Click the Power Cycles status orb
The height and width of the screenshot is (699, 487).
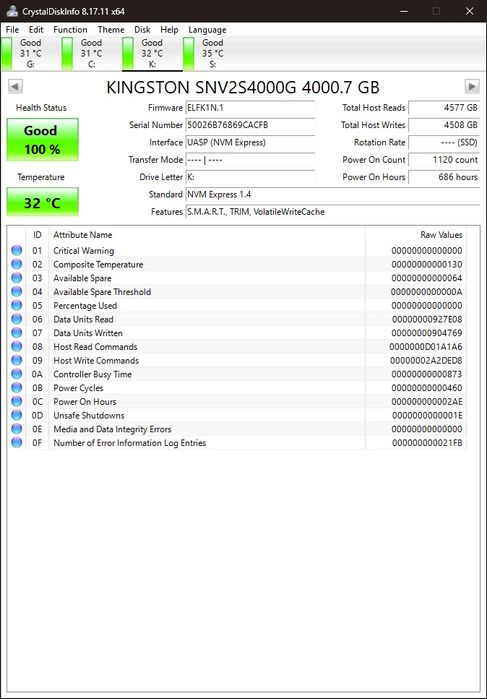pos(17,387)
